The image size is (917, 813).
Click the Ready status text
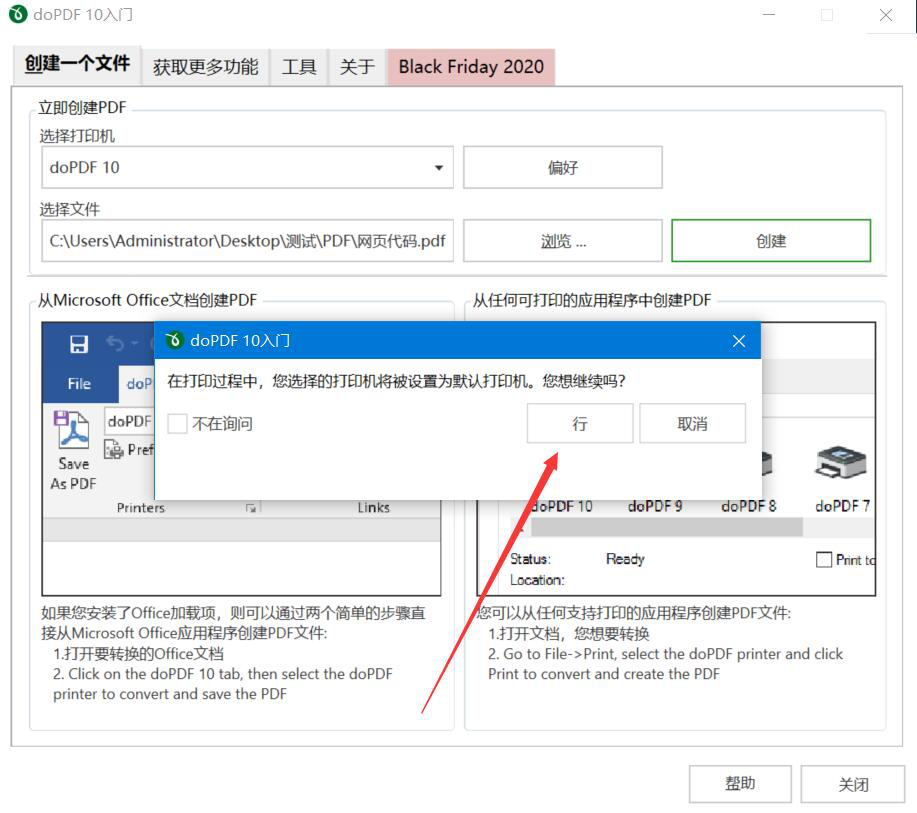point(625,559)
